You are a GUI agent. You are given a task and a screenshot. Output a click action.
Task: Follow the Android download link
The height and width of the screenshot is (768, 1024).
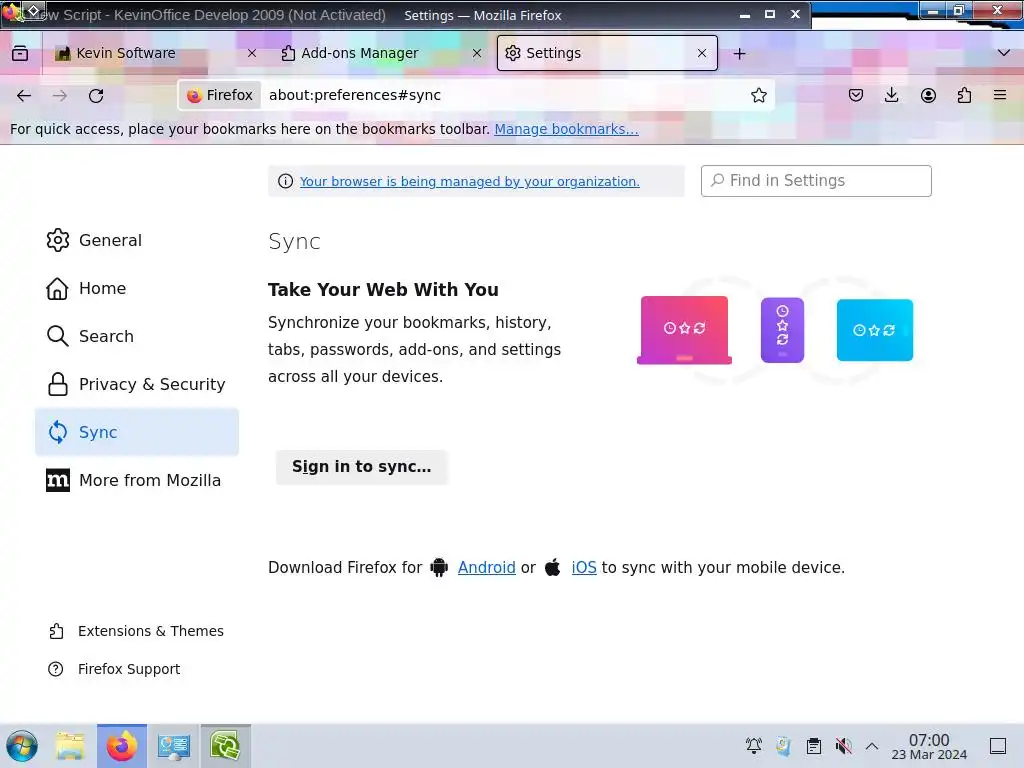coord(487,568)
